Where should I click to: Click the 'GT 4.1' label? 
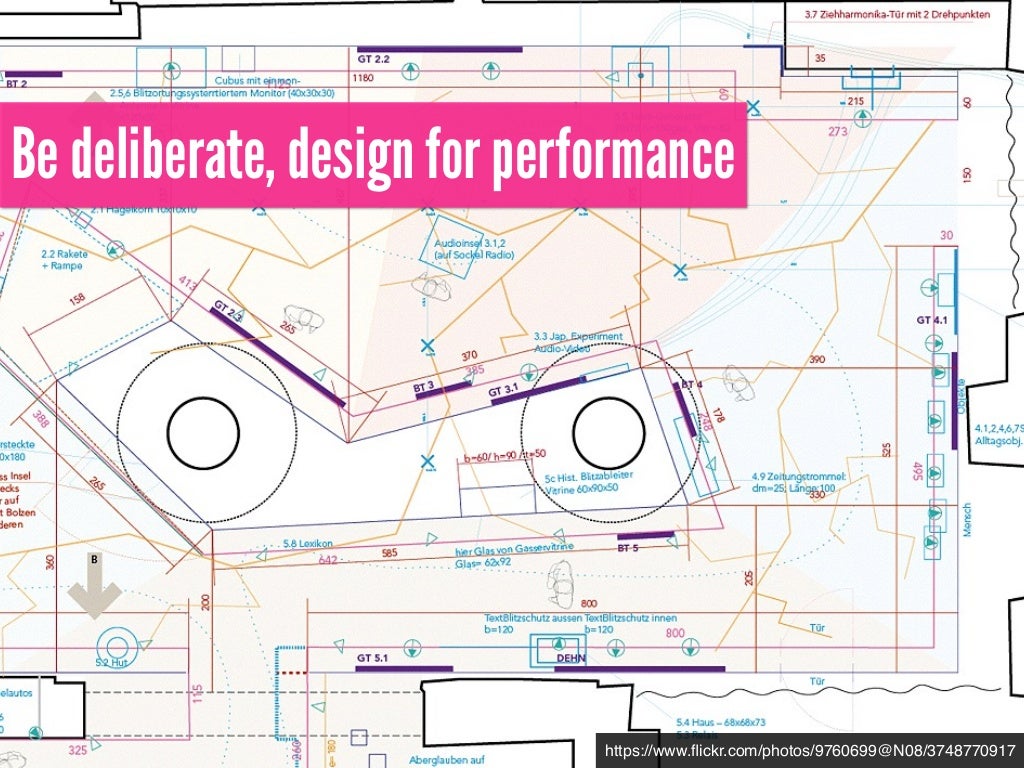click(x=931, y=320)
